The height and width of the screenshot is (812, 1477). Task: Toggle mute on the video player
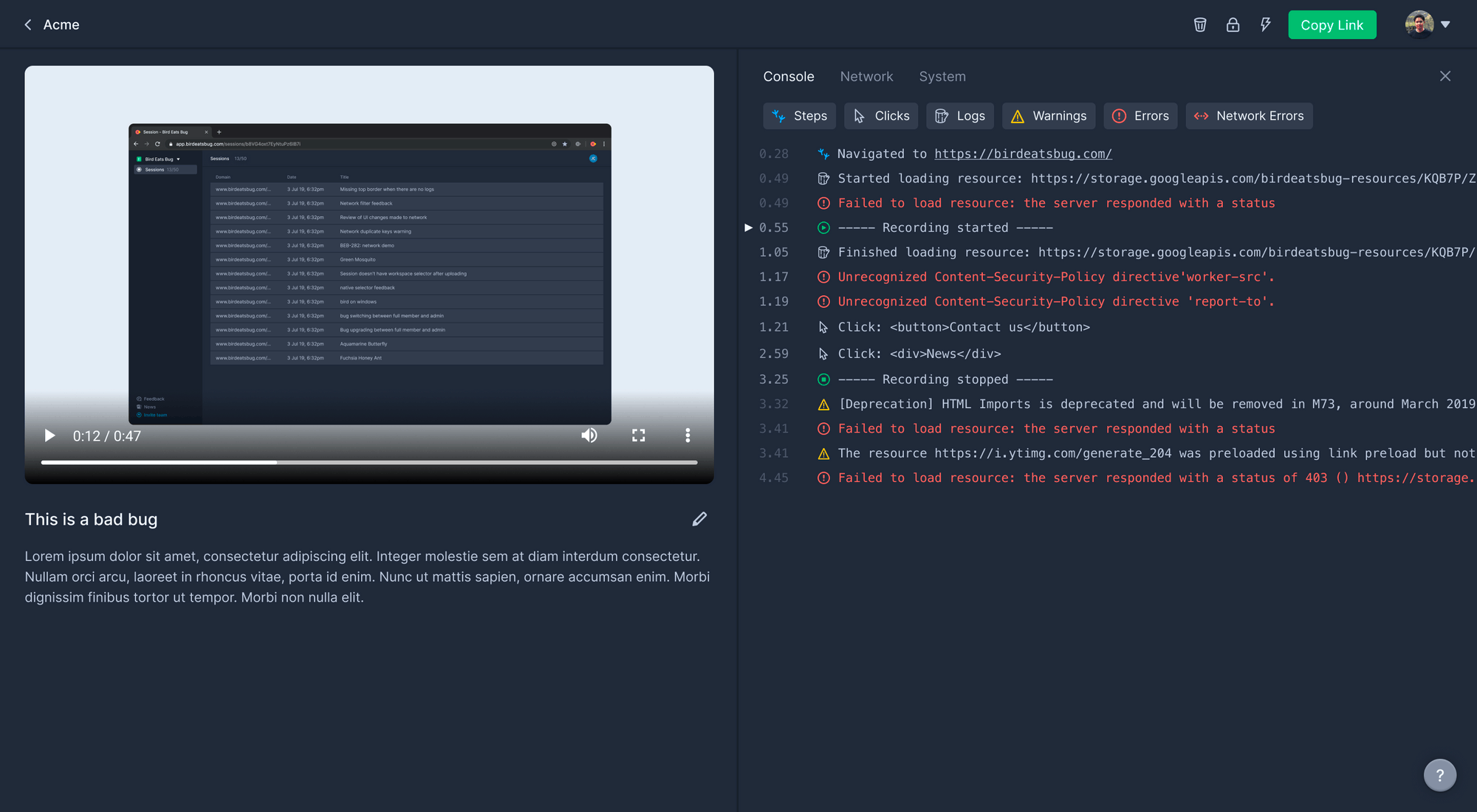pyautogui.click(x=589, y=435)
